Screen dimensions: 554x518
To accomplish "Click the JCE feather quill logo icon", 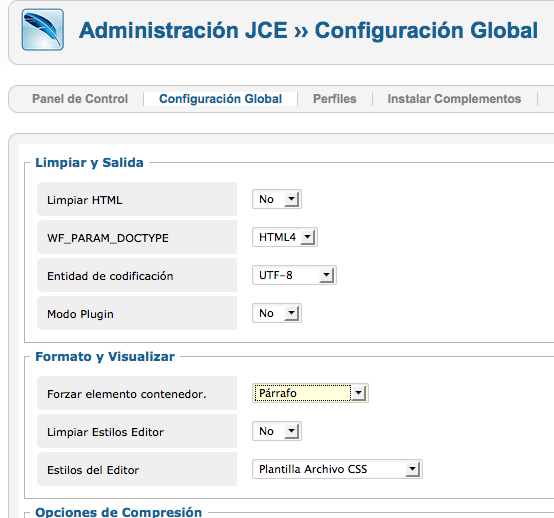I will click(x=43, y=30).
